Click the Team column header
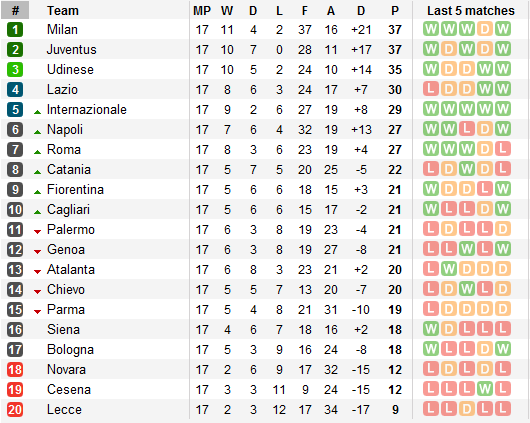This screenshot has height=423, width=530. [63, 11]
